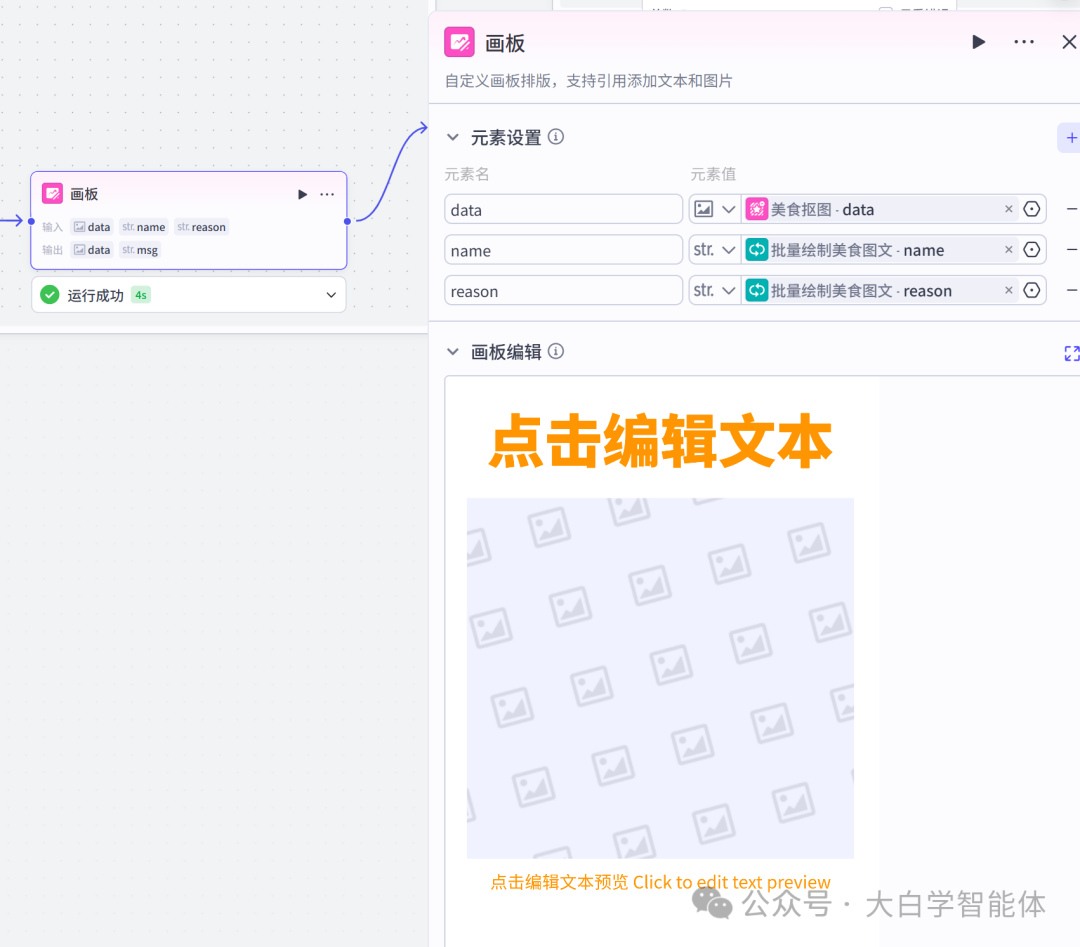Click the hexagon settings icon on the data row
Image resolution: width=1080 pixels, height=947 pixels.
(1031, 209)
